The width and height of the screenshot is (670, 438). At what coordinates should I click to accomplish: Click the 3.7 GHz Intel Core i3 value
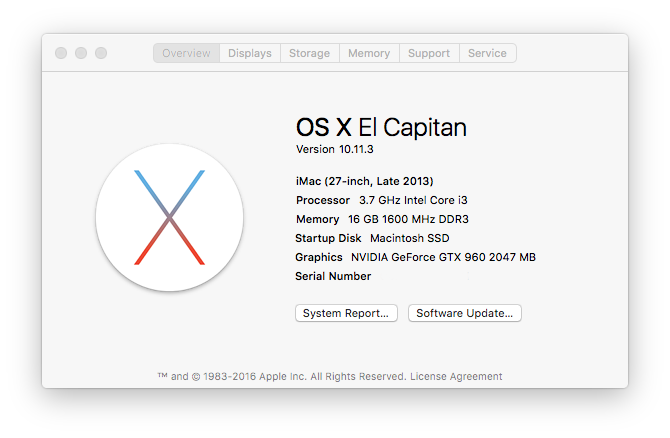point(413,200)
